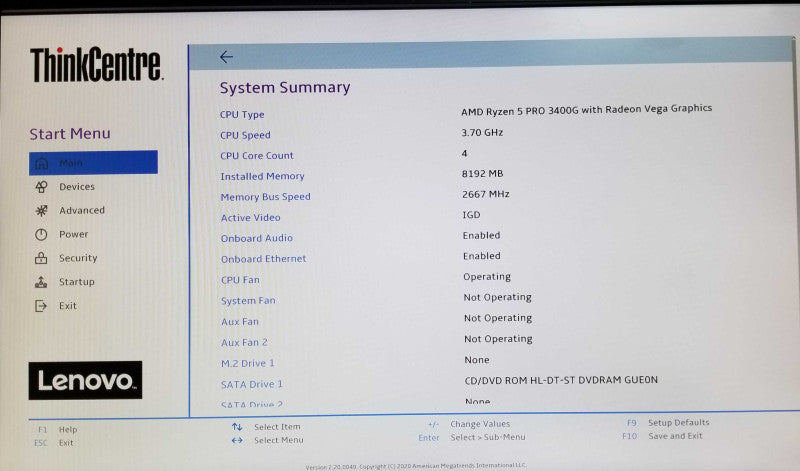Click the CPU Type label
Screen dimensions: 800x471
coord(242,115)
